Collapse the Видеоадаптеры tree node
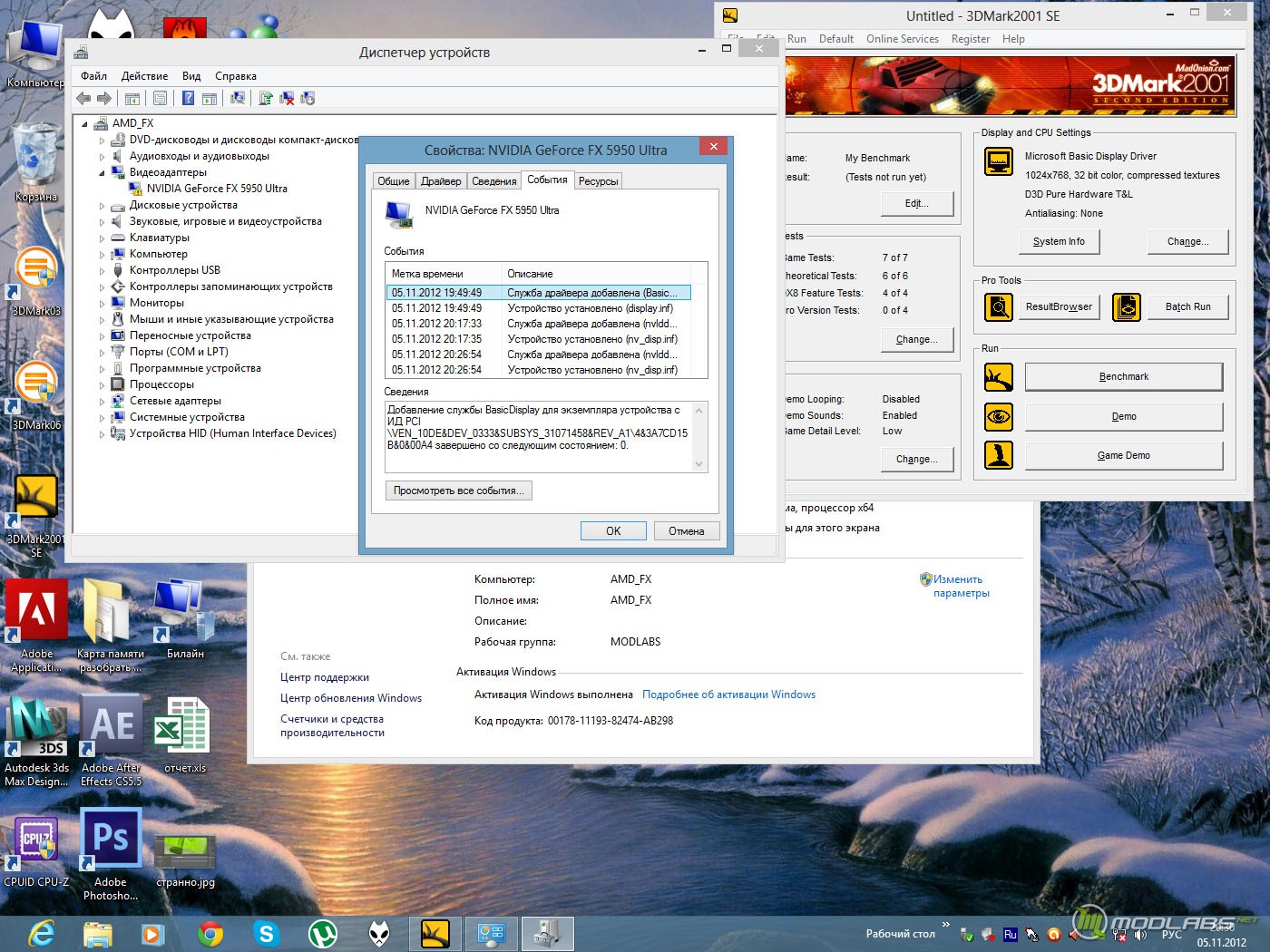 pyautogui.click(x=102, y=172)
